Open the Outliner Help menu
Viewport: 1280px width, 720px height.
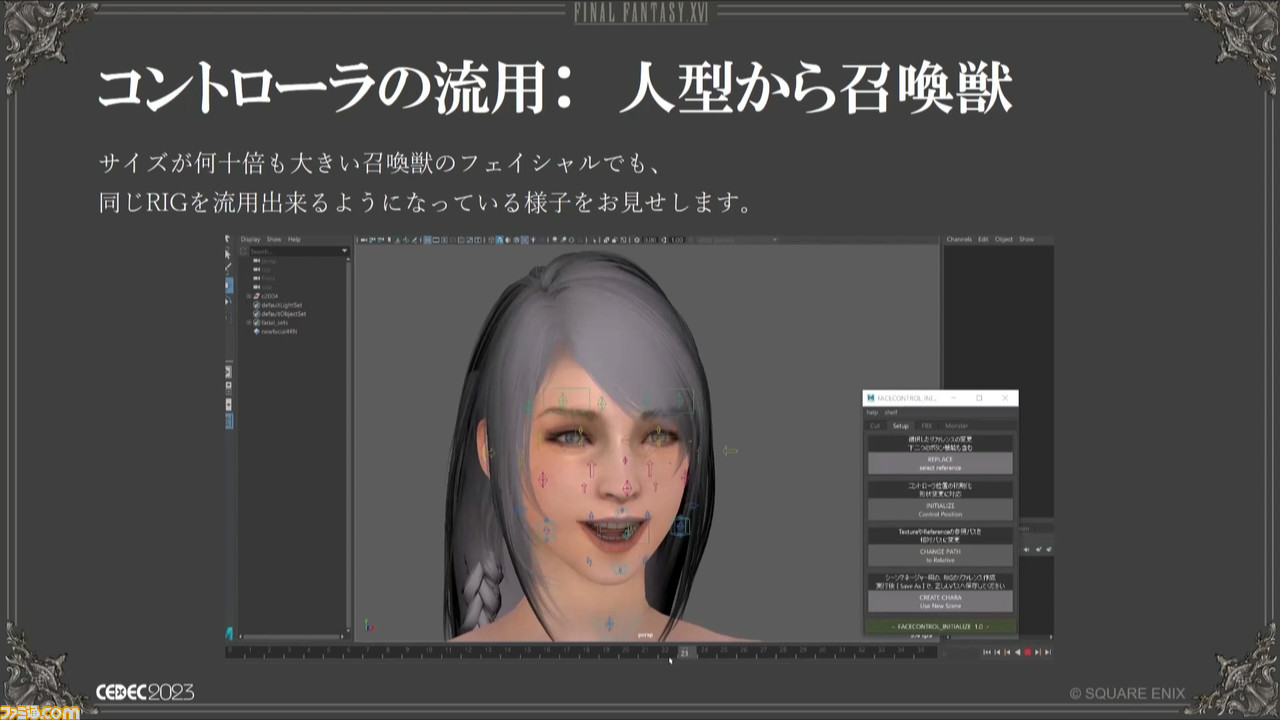[x=294, y=240]
